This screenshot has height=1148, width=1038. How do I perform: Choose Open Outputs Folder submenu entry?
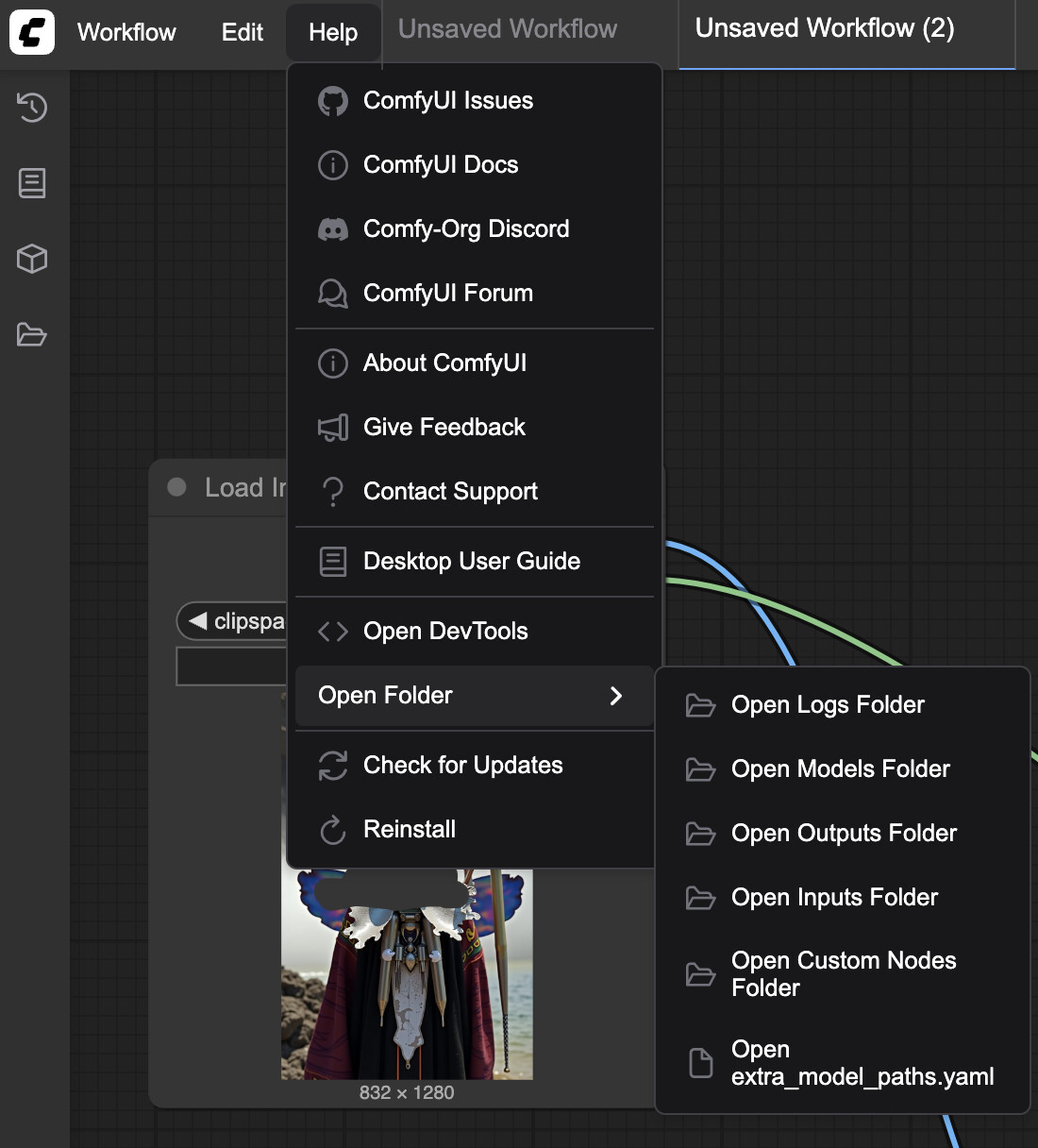coord(842,834)
